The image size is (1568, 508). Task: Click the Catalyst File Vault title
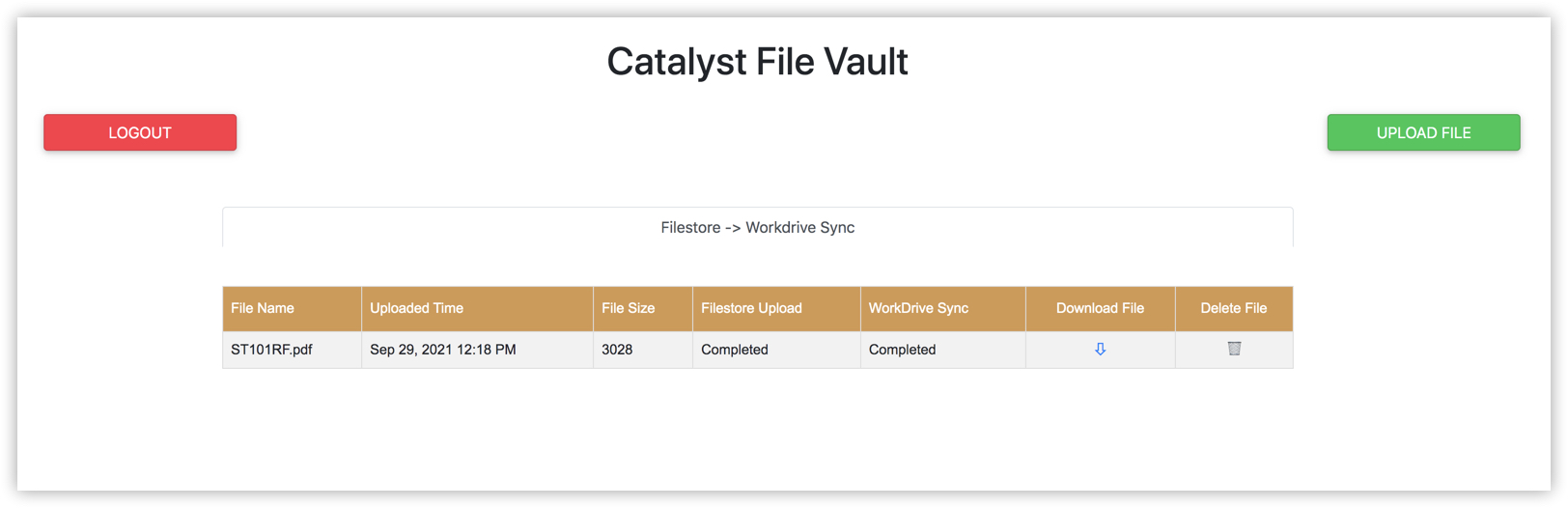click(757, 62)
